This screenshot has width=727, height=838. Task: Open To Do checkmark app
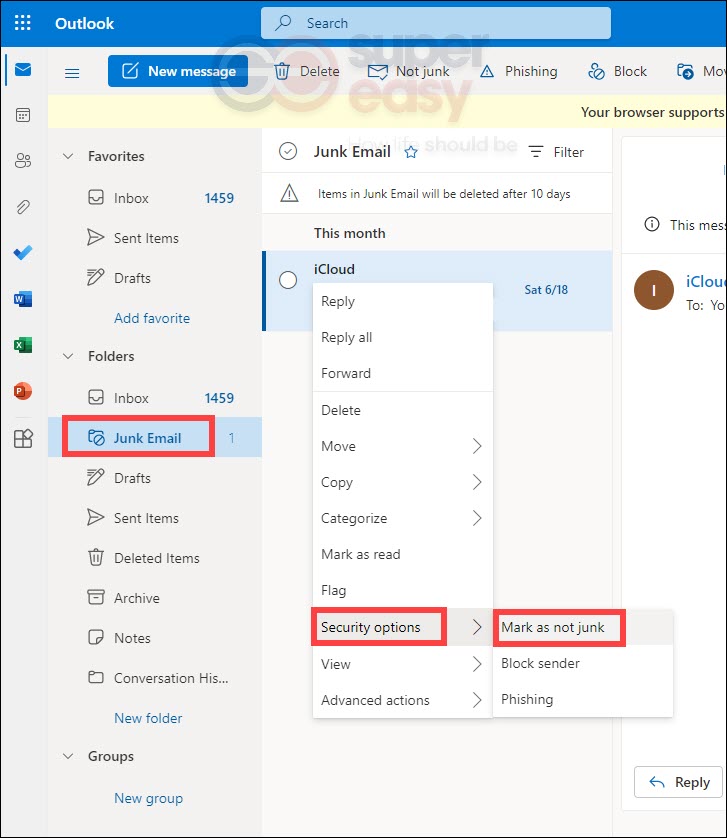point(23,252)
